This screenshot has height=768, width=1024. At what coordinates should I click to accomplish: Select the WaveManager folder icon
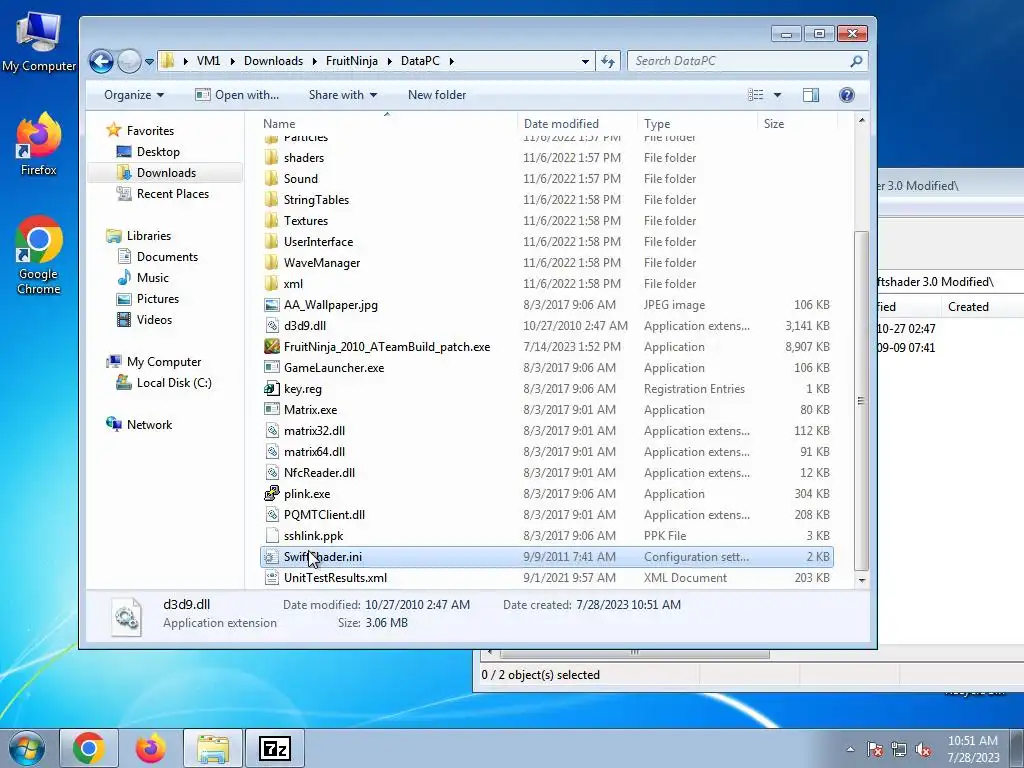(272, 263)
